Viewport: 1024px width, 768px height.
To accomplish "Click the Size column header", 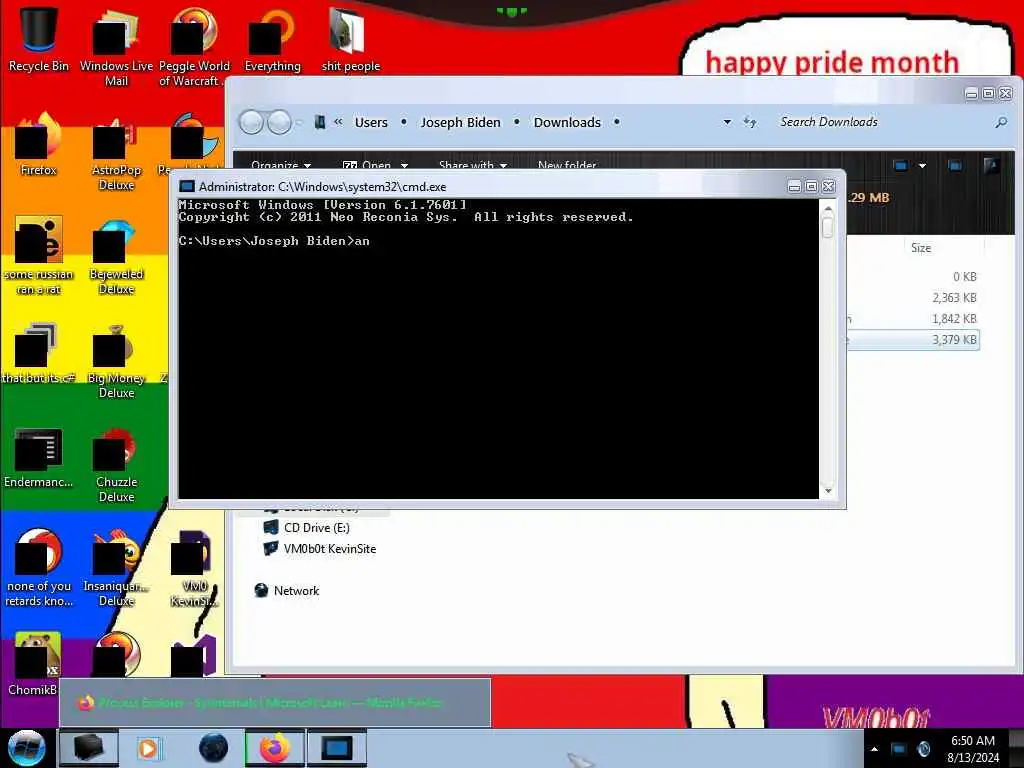I will pos(921,248).
